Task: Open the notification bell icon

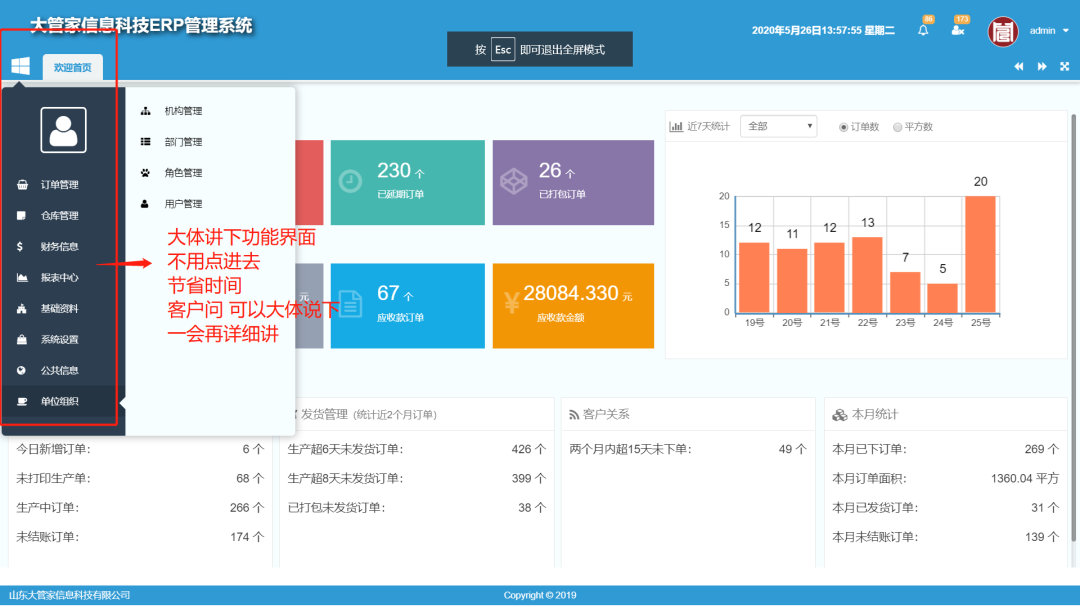Action: 923,30
